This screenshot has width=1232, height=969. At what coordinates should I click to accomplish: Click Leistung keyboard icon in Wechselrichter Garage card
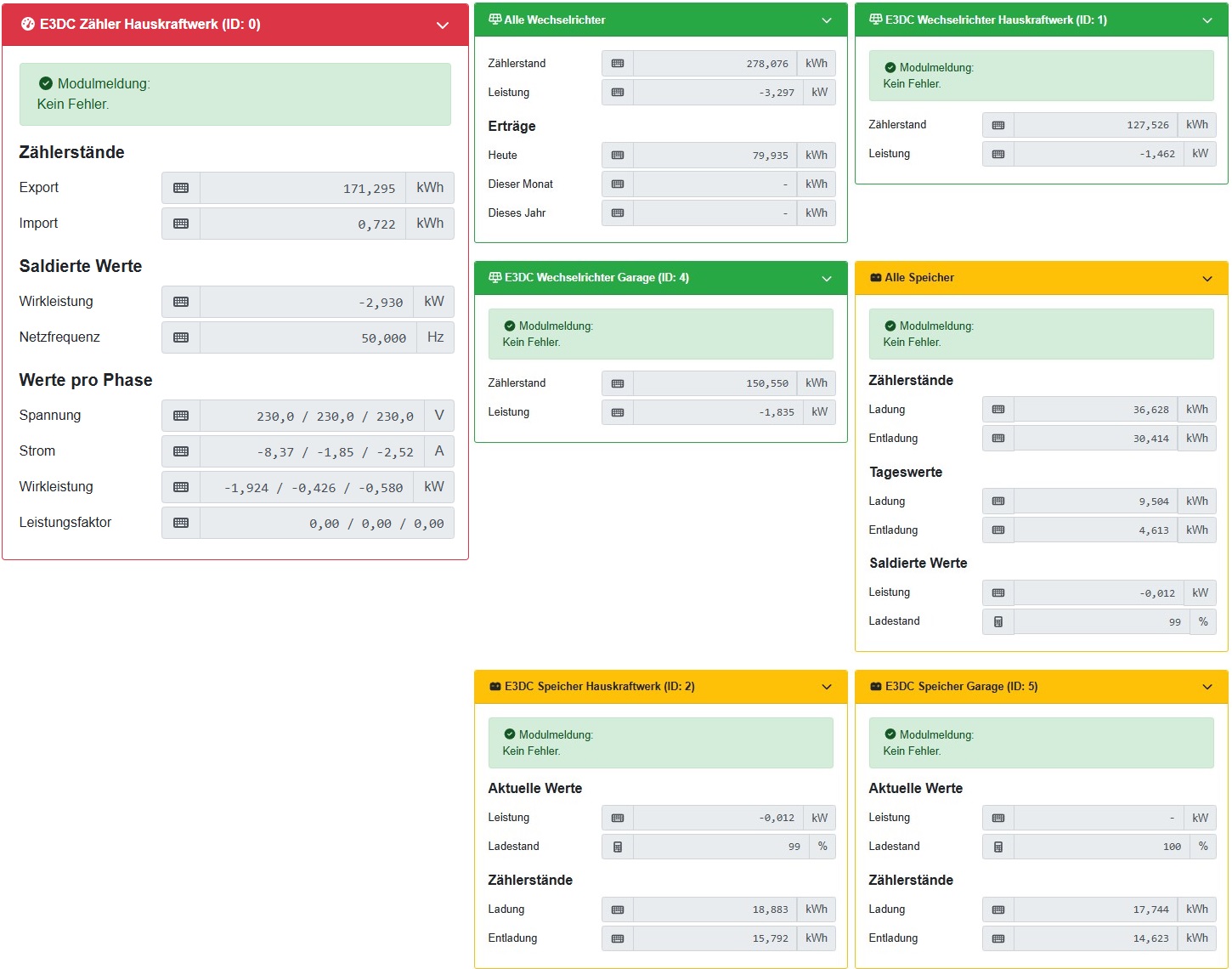(x=618, y=412)
